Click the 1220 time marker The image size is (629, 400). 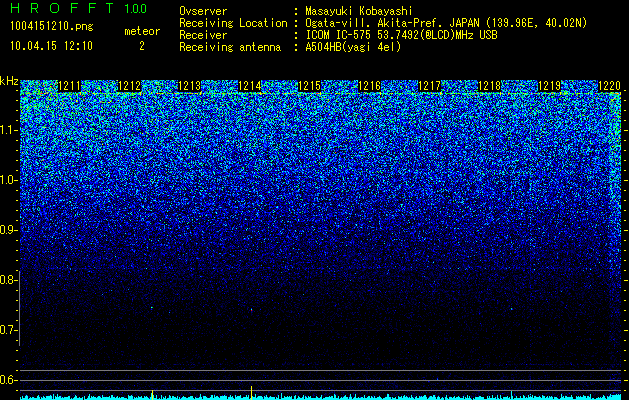pyautogui.click(x=609, y=85)
